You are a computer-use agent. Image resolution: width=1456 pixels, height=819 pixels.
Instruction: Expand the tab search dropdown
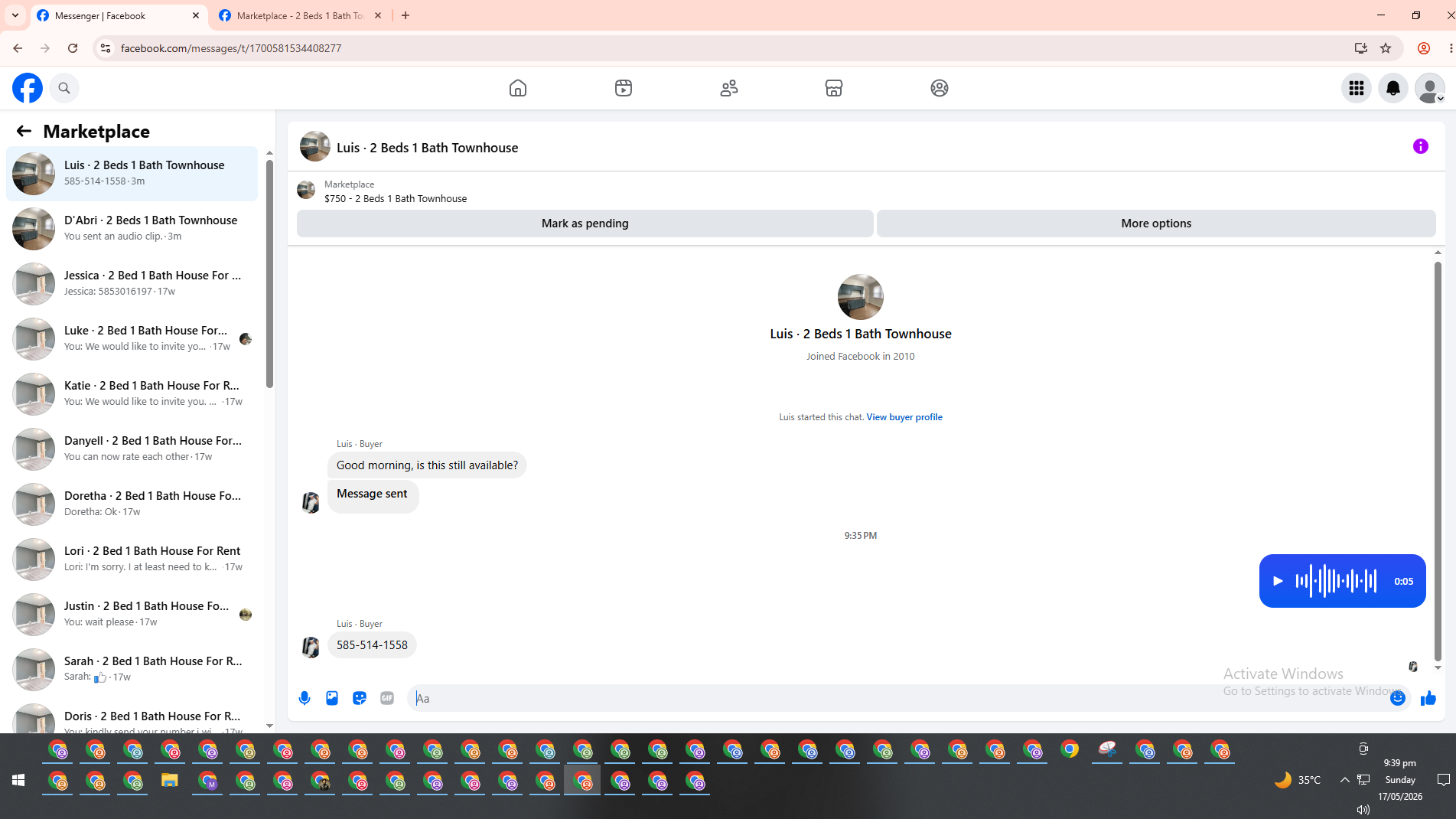click(15, 15)
